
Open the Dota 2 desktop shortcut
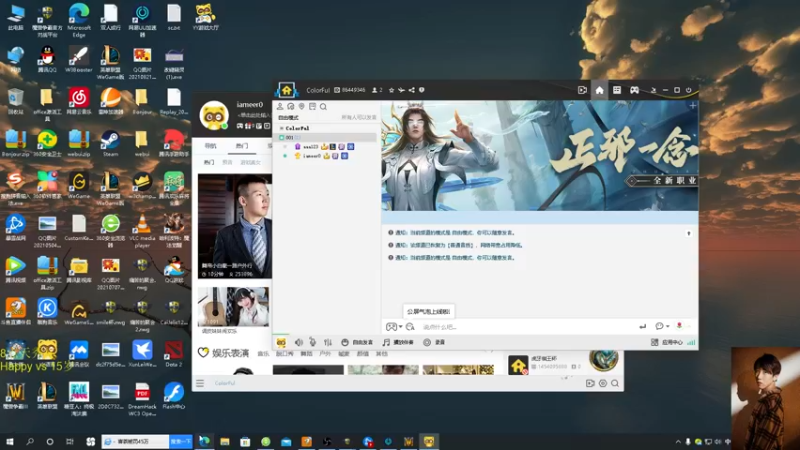click(173, 355)
